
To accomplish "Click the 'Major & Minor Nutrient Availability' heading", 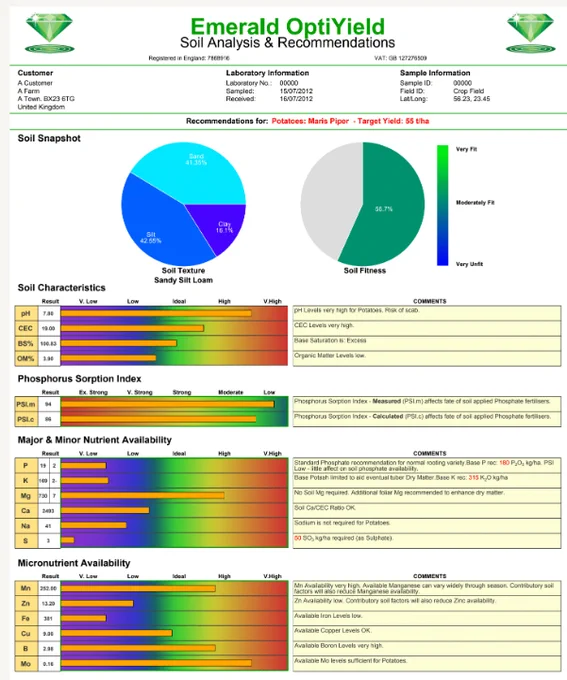I will (x=95, y=440).
